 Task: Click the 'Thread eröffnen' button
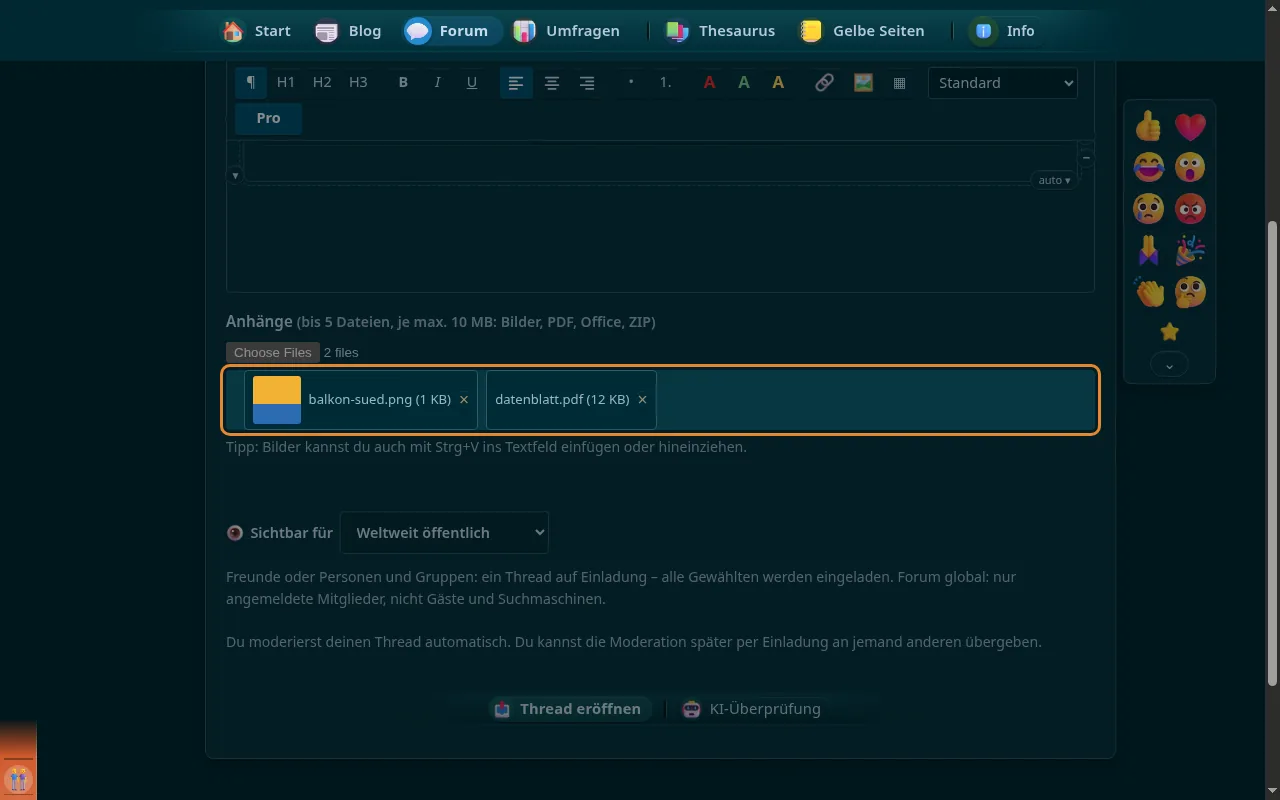(x=569, y=709)
